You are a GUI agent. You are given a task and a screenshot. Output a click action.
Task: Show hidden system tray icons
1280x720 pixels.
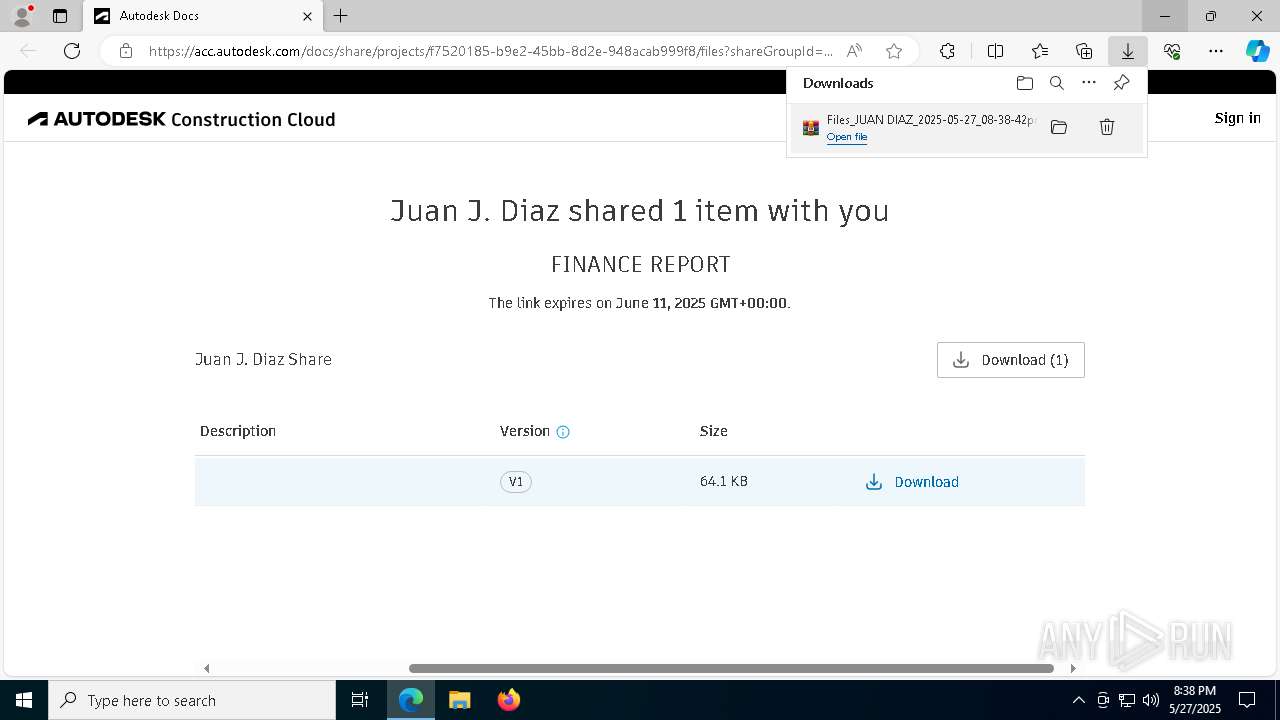point(1078,700)
